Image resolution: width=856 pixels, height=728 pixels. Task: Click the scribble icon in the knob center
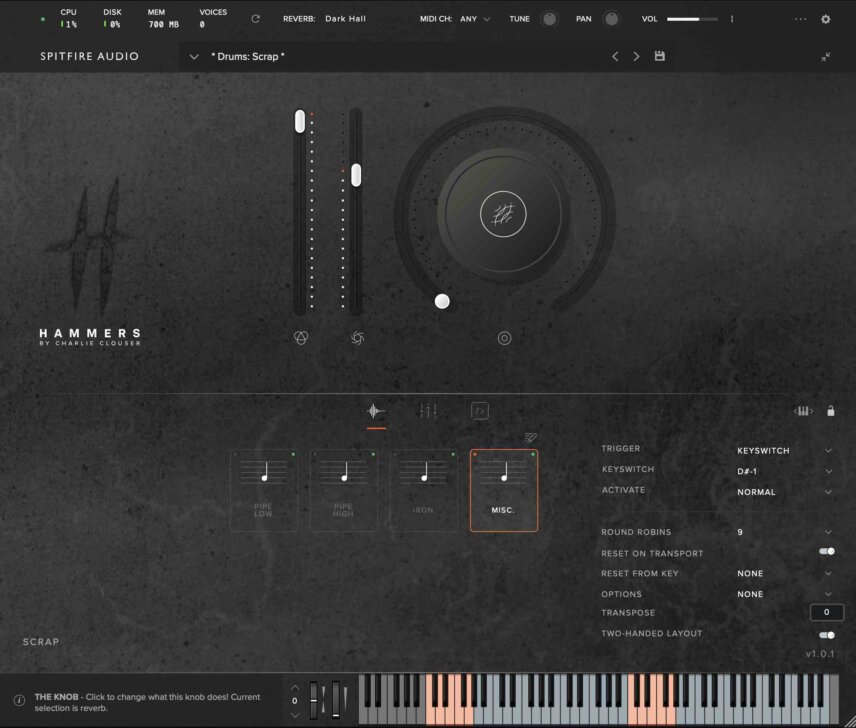coord(503,214)
